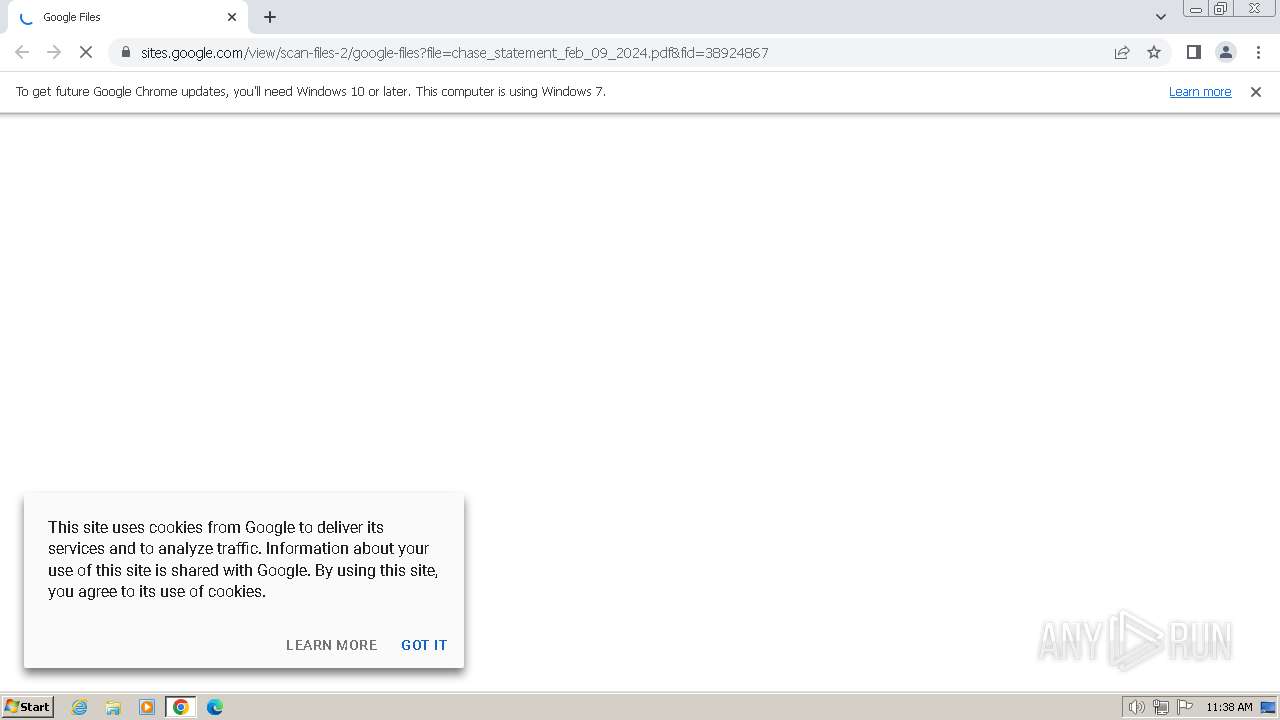Close the Google Files tab
This screenshot has height=720, width=1280.
232,17
